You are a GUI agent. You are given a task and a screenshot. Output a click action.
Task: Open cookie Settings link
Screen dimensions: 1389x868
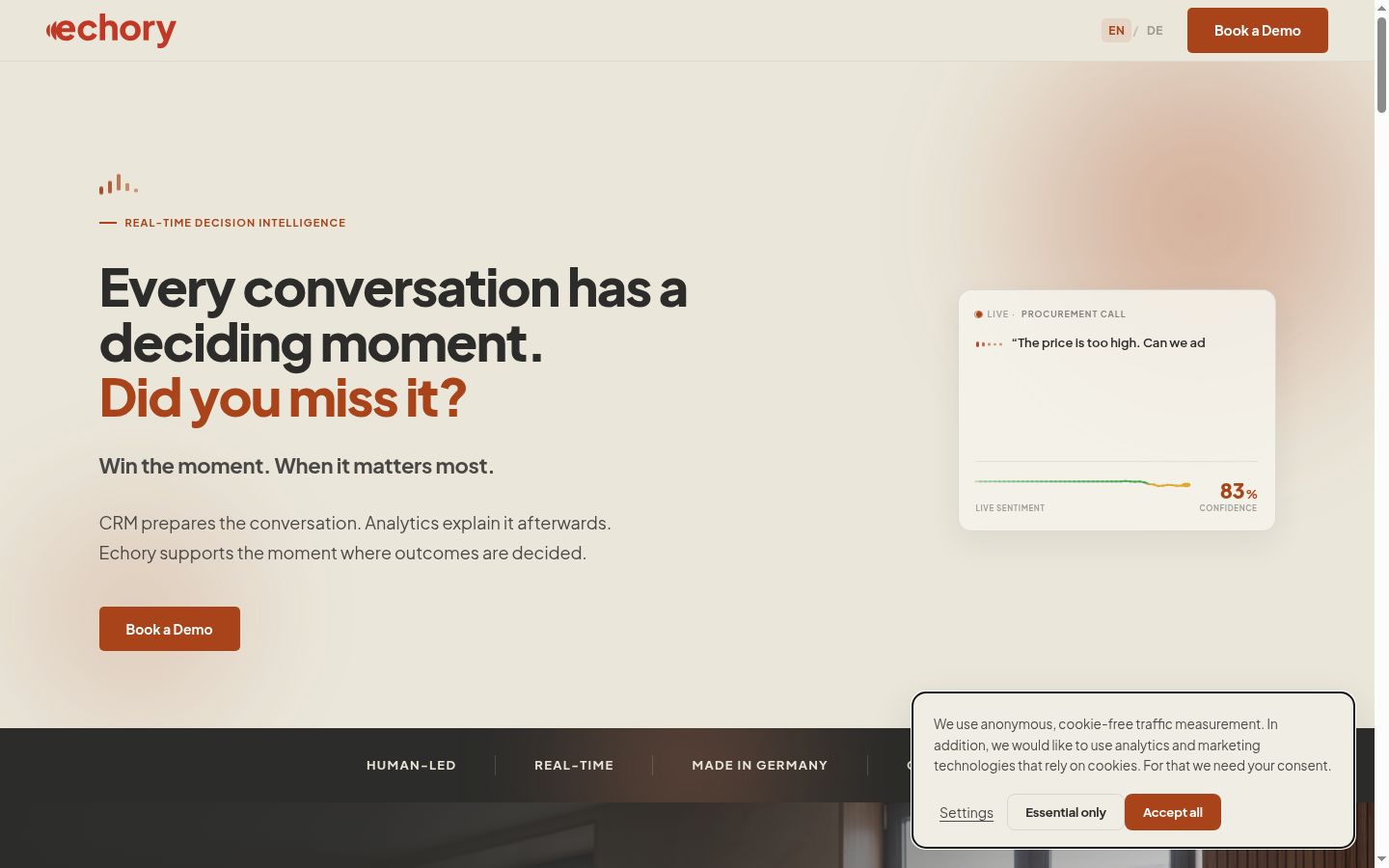tap(967, 813)
